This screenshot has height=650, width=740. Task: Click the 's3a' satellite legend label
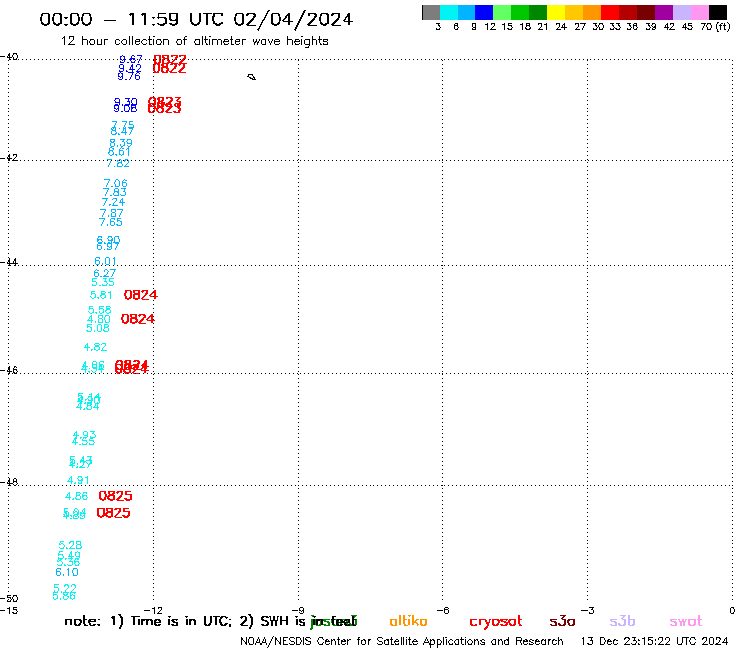562,621
